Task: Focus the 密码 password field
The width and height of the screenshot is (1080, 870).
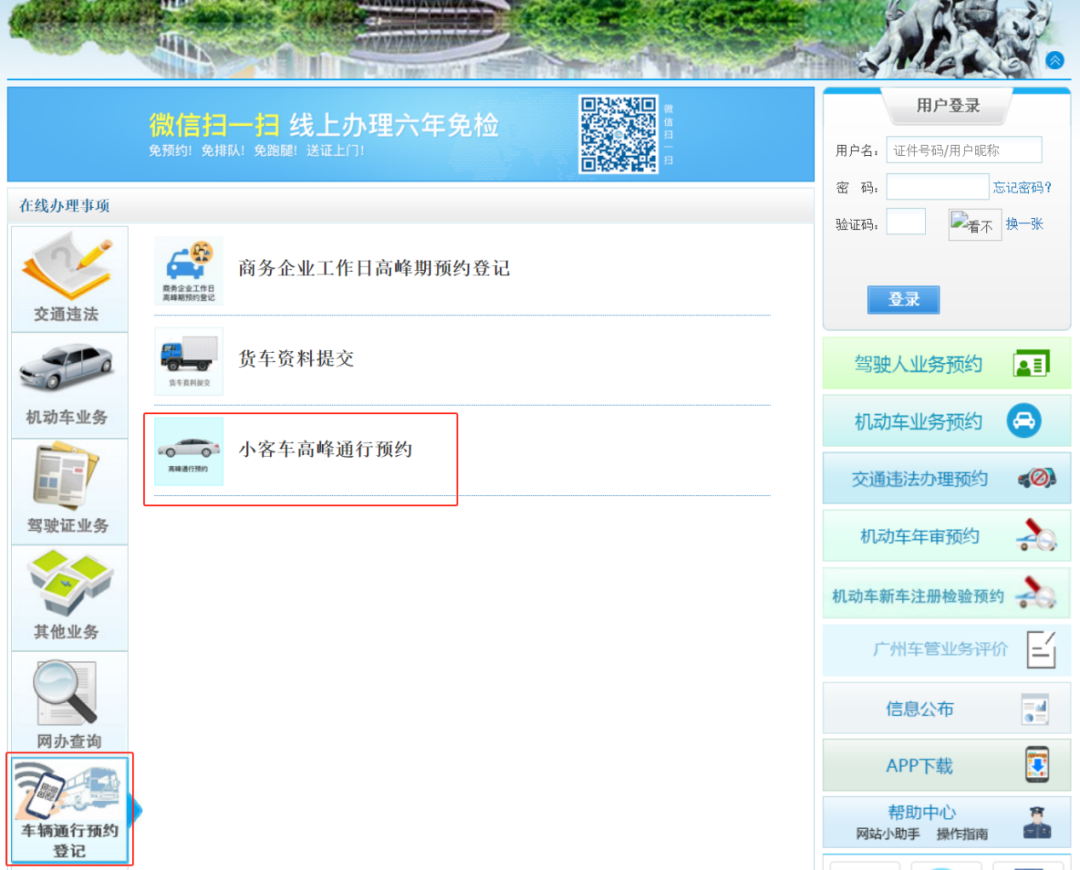Action: [x=937, y=187]
